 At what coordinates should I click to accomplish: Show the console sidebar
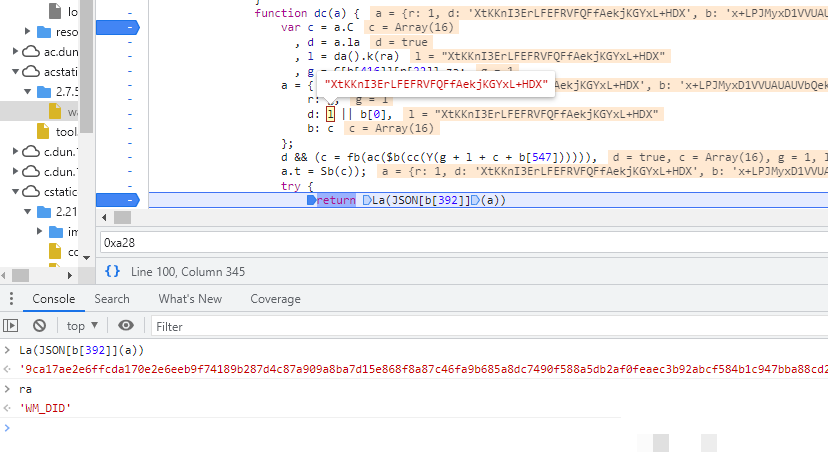coord(12,326)
